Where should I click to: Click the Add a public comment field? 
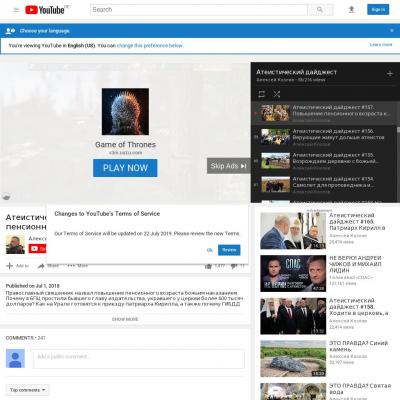point(139,359)
